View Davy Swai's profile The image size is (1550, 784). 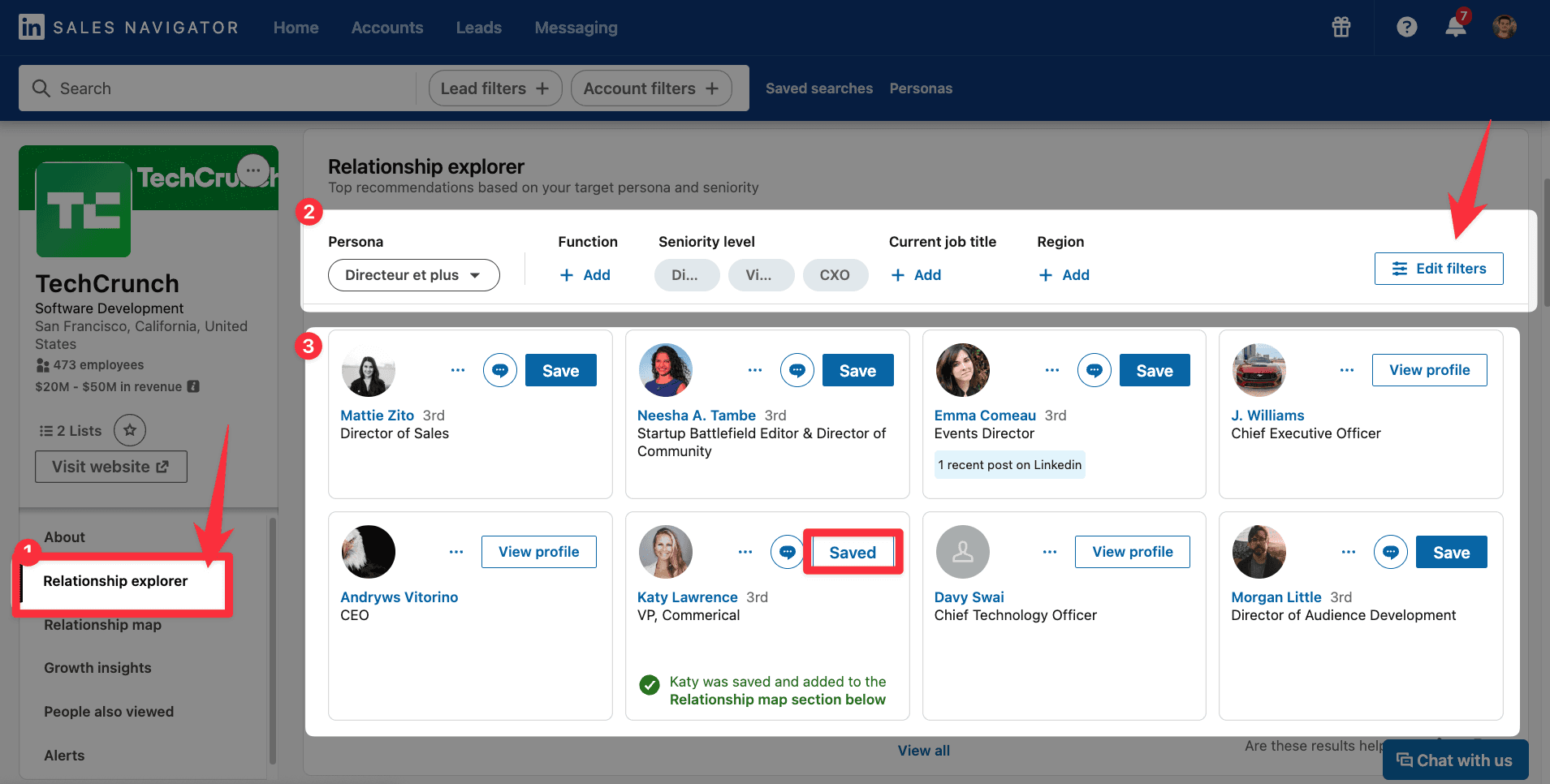click(1133, 552)
